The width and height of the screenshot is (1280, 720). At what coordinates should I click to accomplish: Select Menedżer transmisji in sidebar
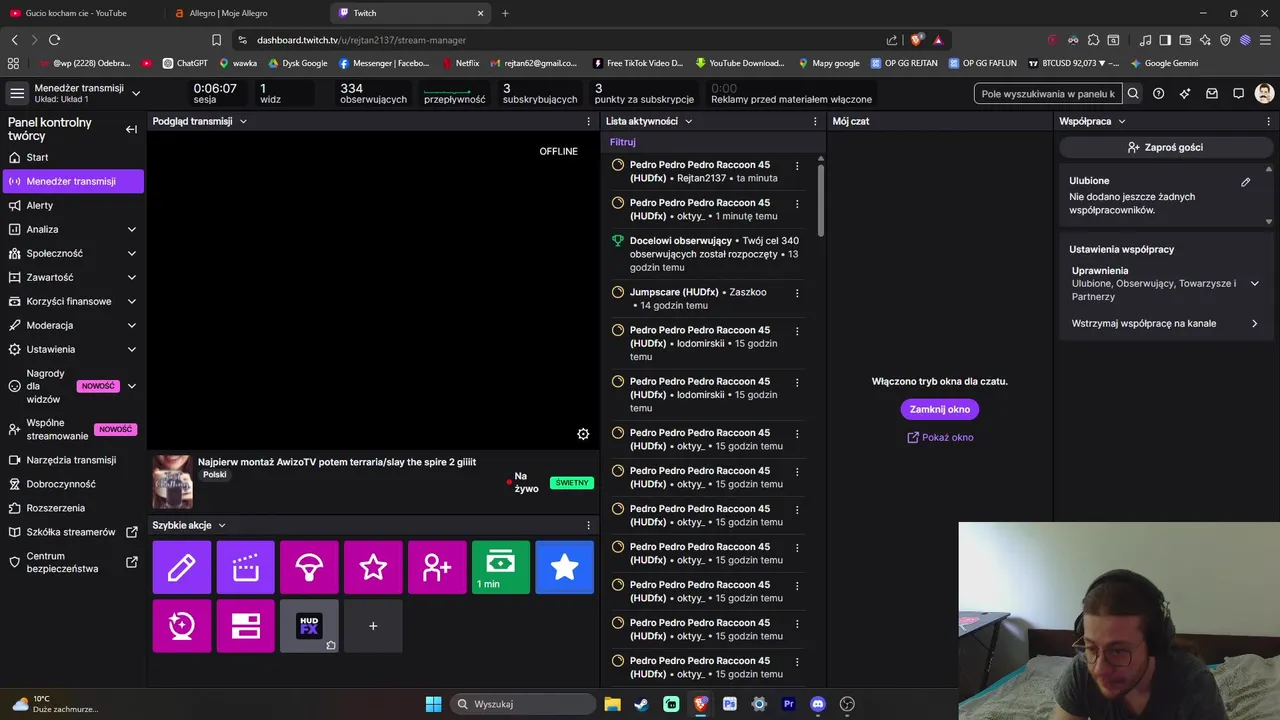[x=73, y=181]
